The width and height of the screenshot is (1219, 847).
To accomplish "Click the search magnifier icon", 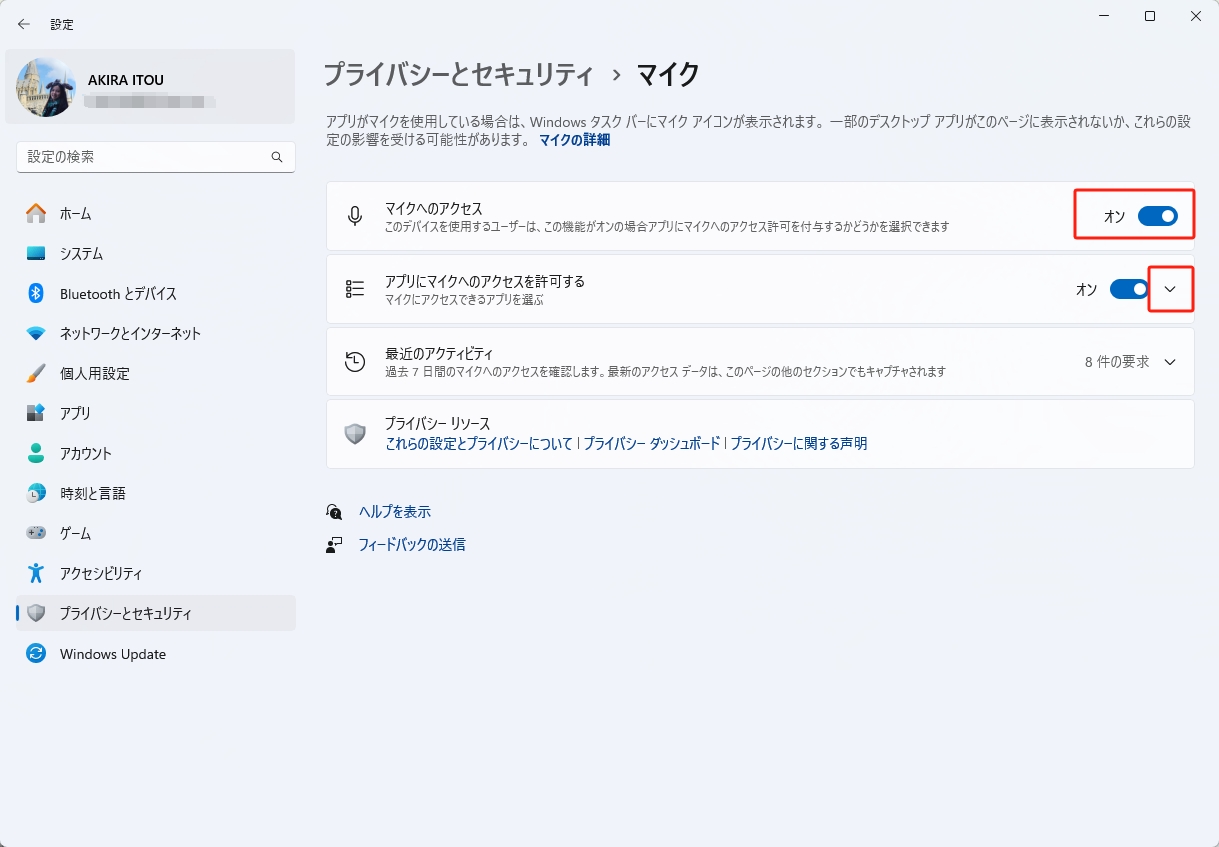I will click(x=277, y=157).
